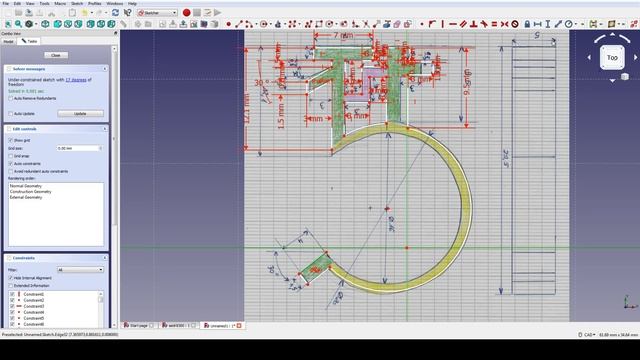Screen dimensions: 640x360
Task: Enable Avoid redundant auto constraints
Action: [11, 171]
